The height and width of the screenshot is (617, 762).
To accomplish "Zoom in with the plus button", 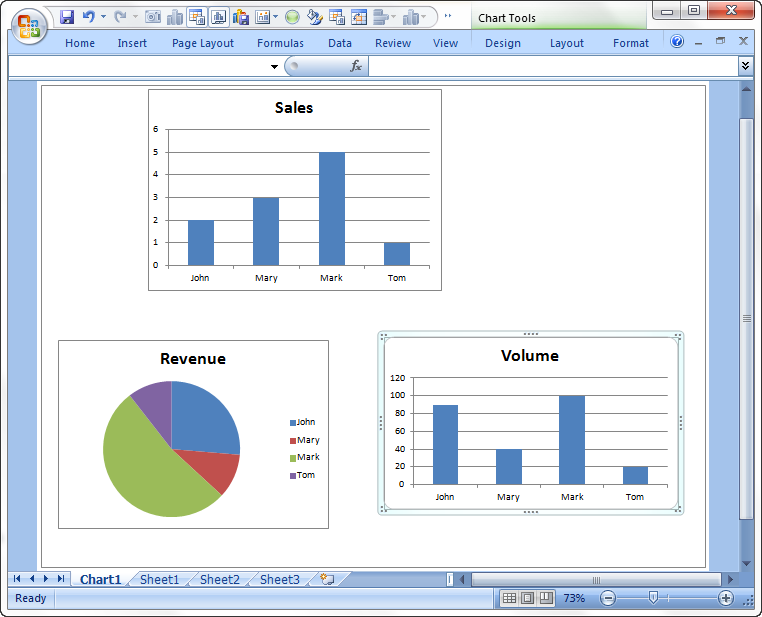I will pyautogui.click(x=726, y=598).
